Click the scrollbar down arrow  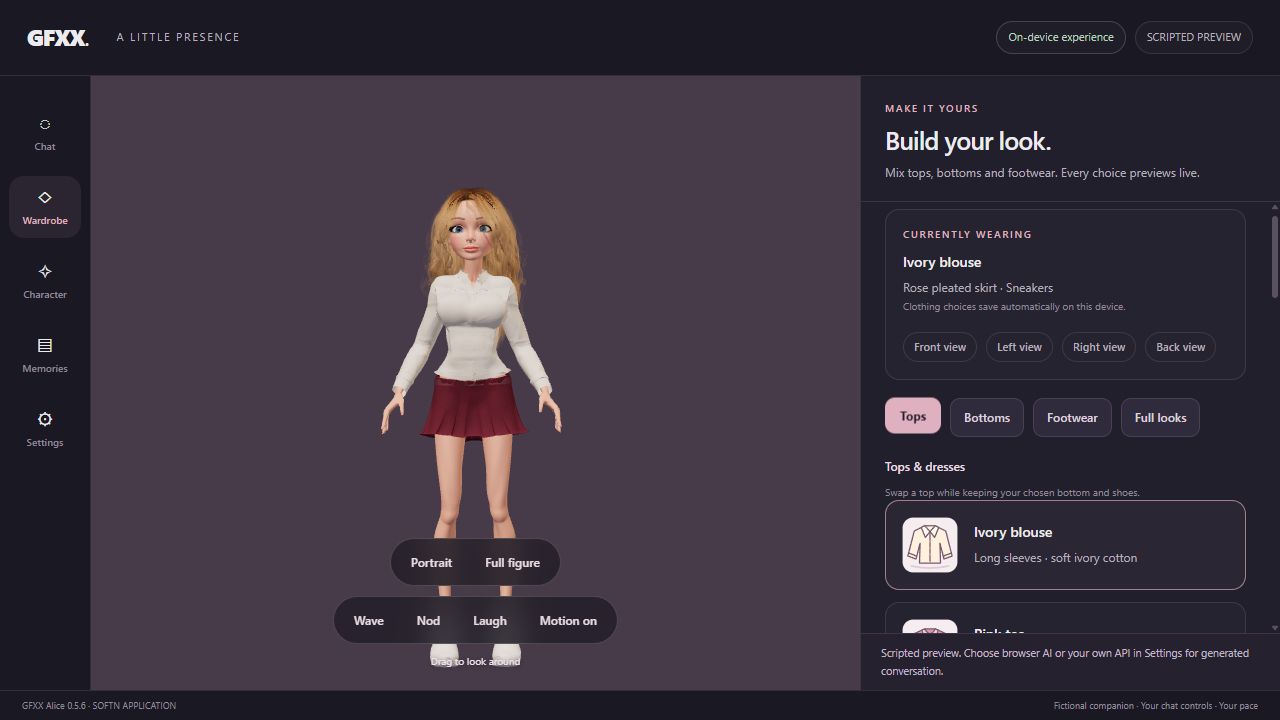(x=1275, y=628)
